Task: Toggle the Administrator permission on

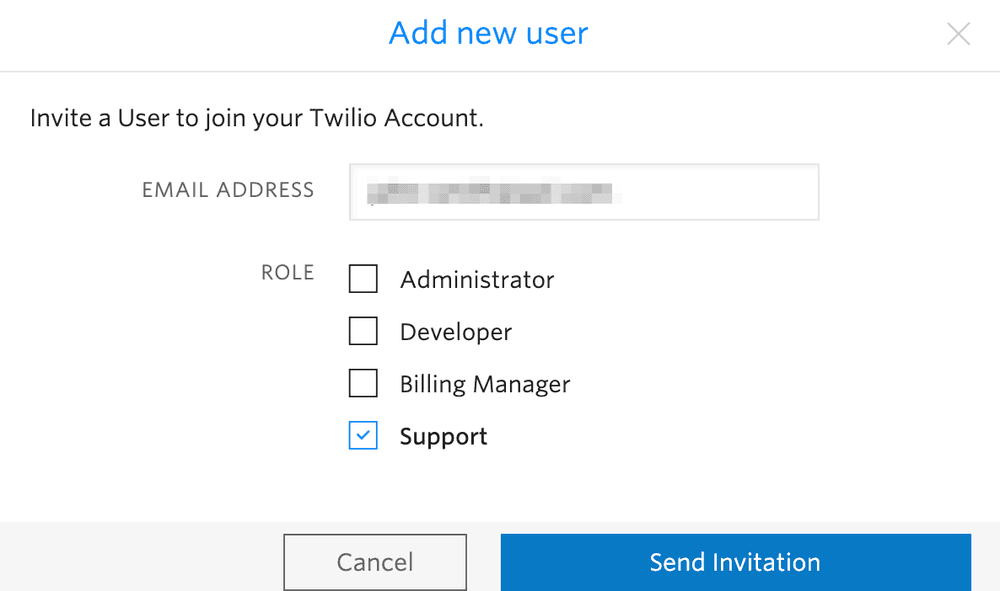Action: (363, 279)
